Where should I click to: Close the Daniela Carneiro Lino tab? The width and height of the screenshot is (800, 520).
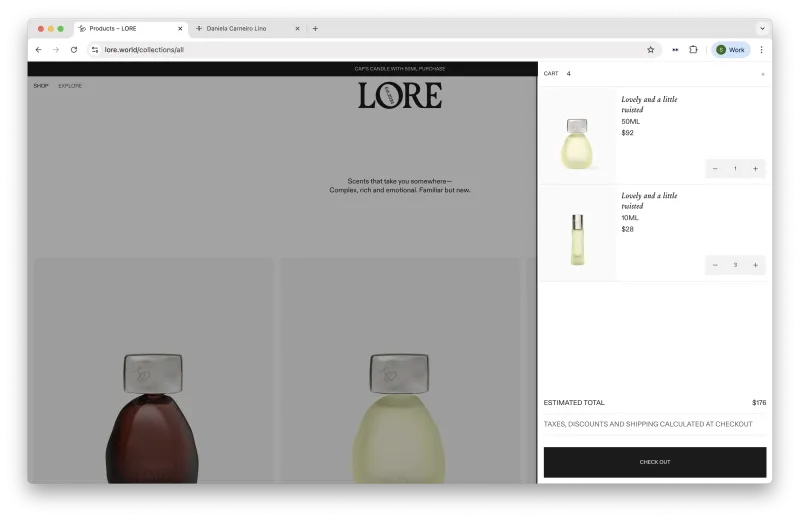(297, 29)
